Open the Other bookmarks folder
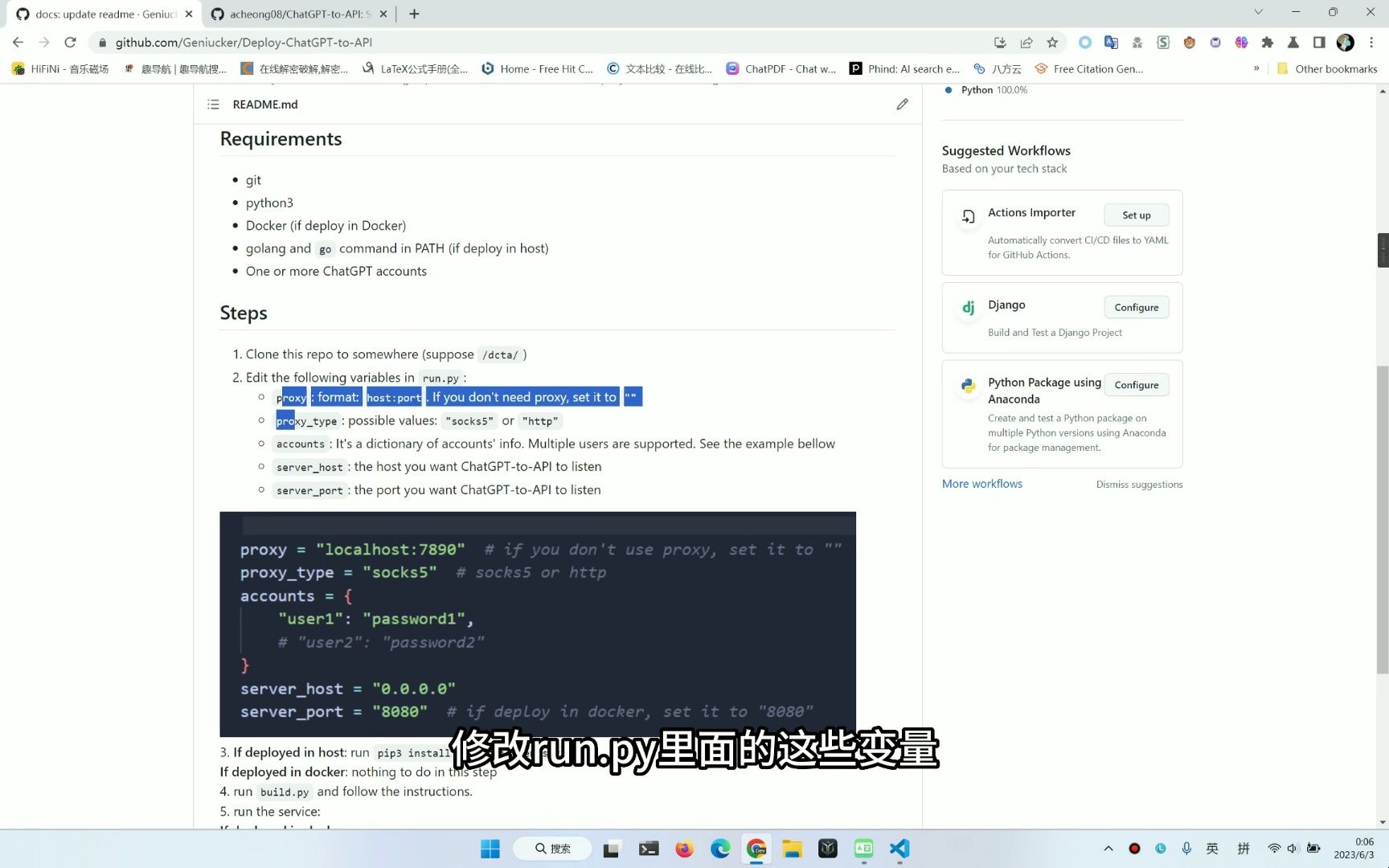This screenshot has height=868, width=1389. coord(1327,69)
